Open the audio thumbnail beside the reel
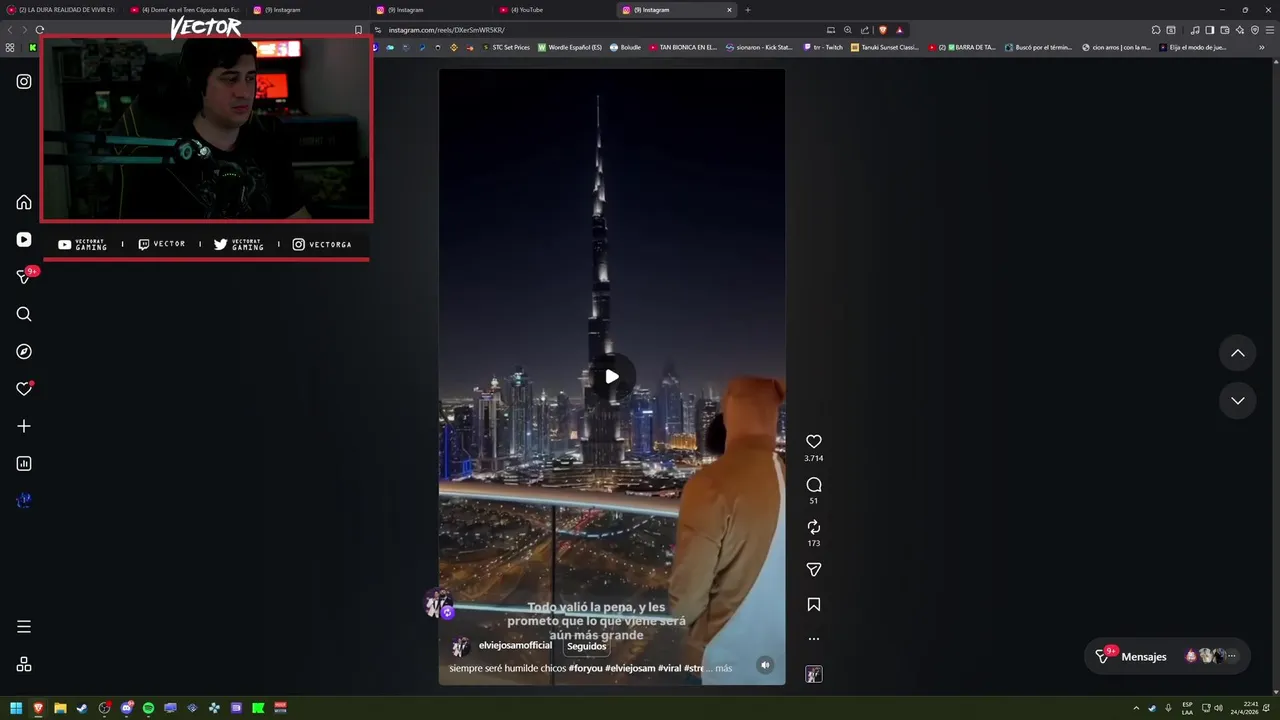The height and width of the screenshot is (720, 1280). 814,675
